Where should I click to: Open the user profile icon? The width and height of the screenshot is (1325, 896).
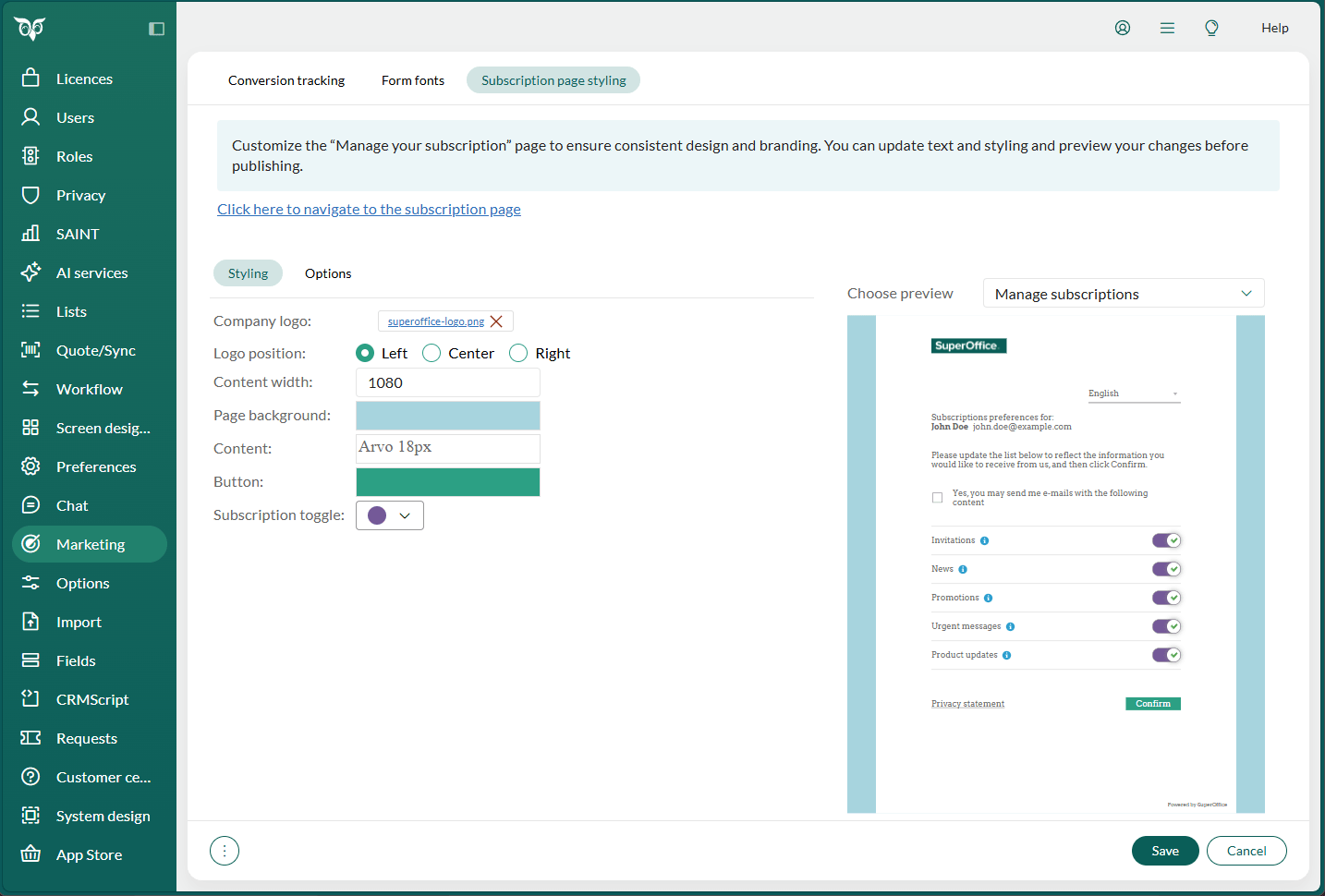click(1123, 28)
